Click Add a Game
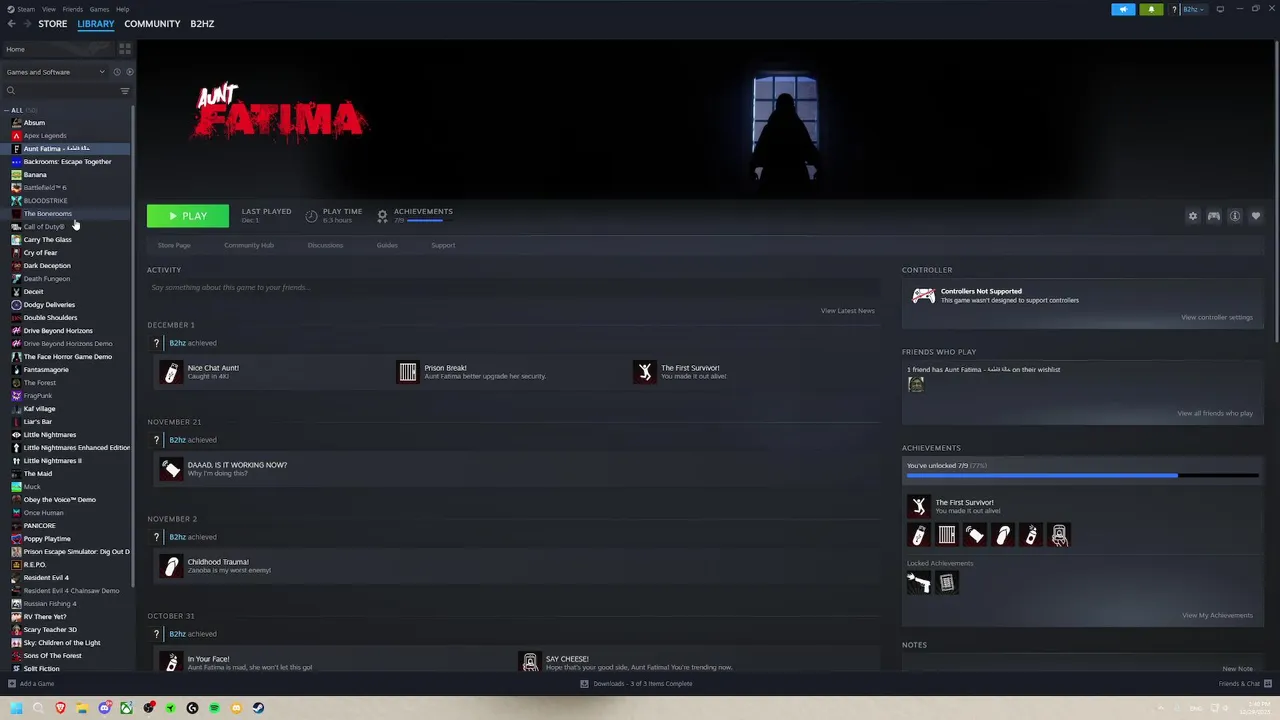Viewport: 1280px width, 720px height. click(x=31, y=684)
